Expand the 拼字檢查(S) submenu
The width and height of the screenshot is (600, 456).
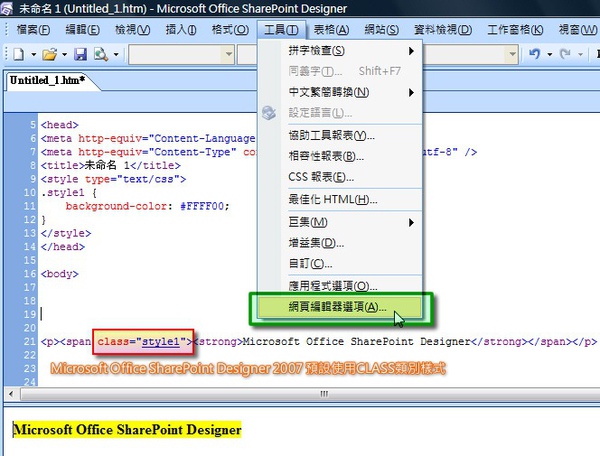coord(341,50)
